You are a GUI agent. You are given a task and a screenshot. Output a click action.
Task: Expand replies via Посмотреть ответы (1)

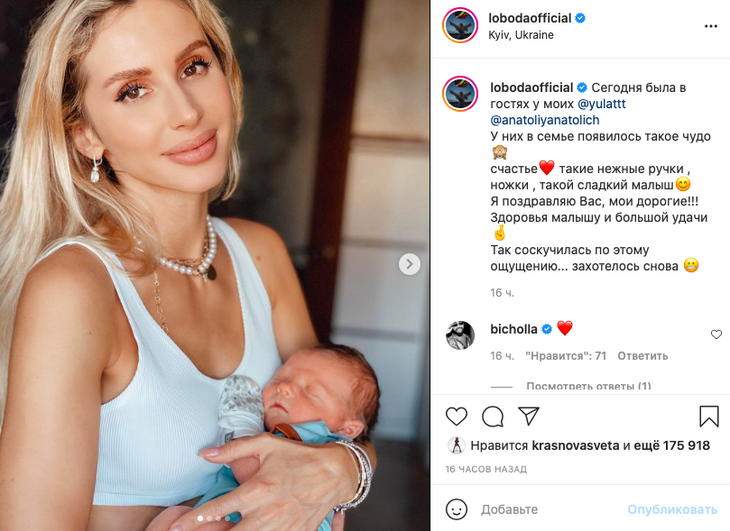coord(588,386)
